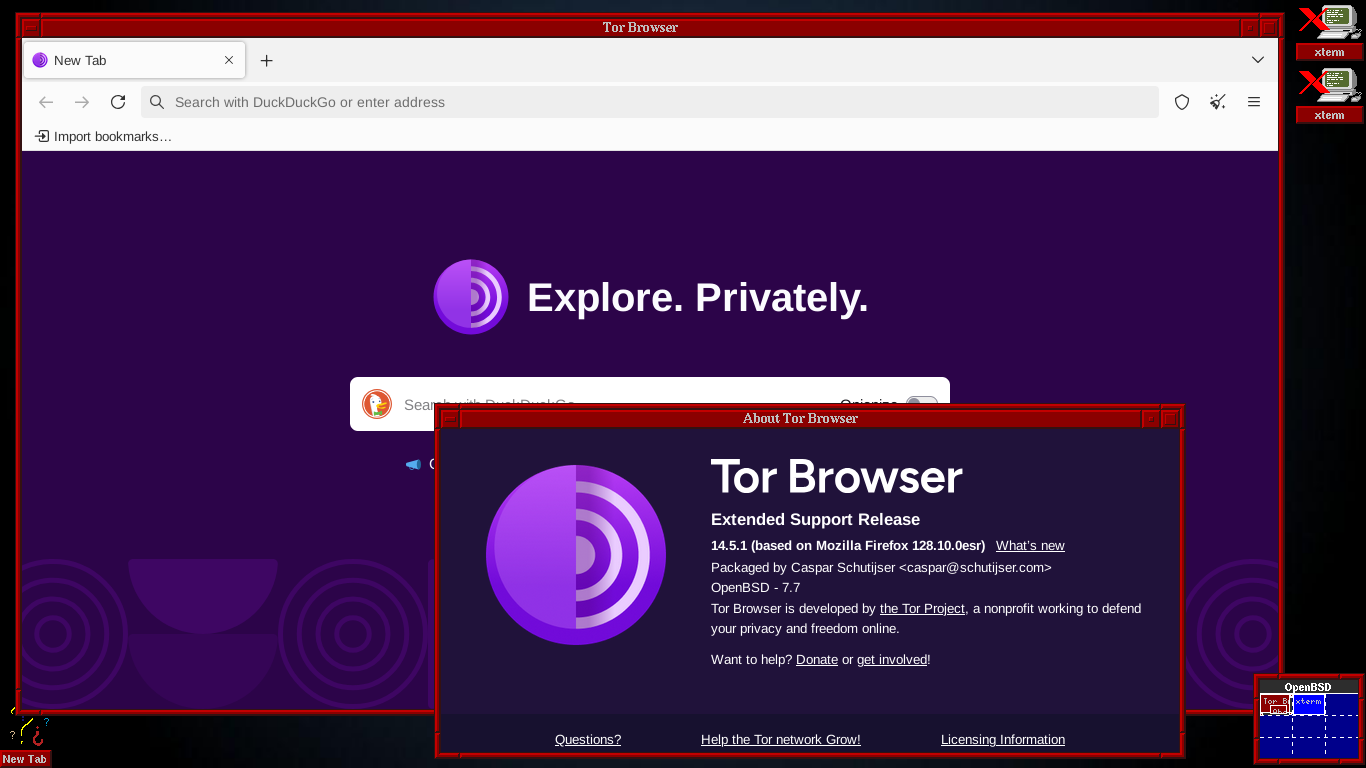
Task: Open the hamburger application menu
Action: tap(1254, 102)
